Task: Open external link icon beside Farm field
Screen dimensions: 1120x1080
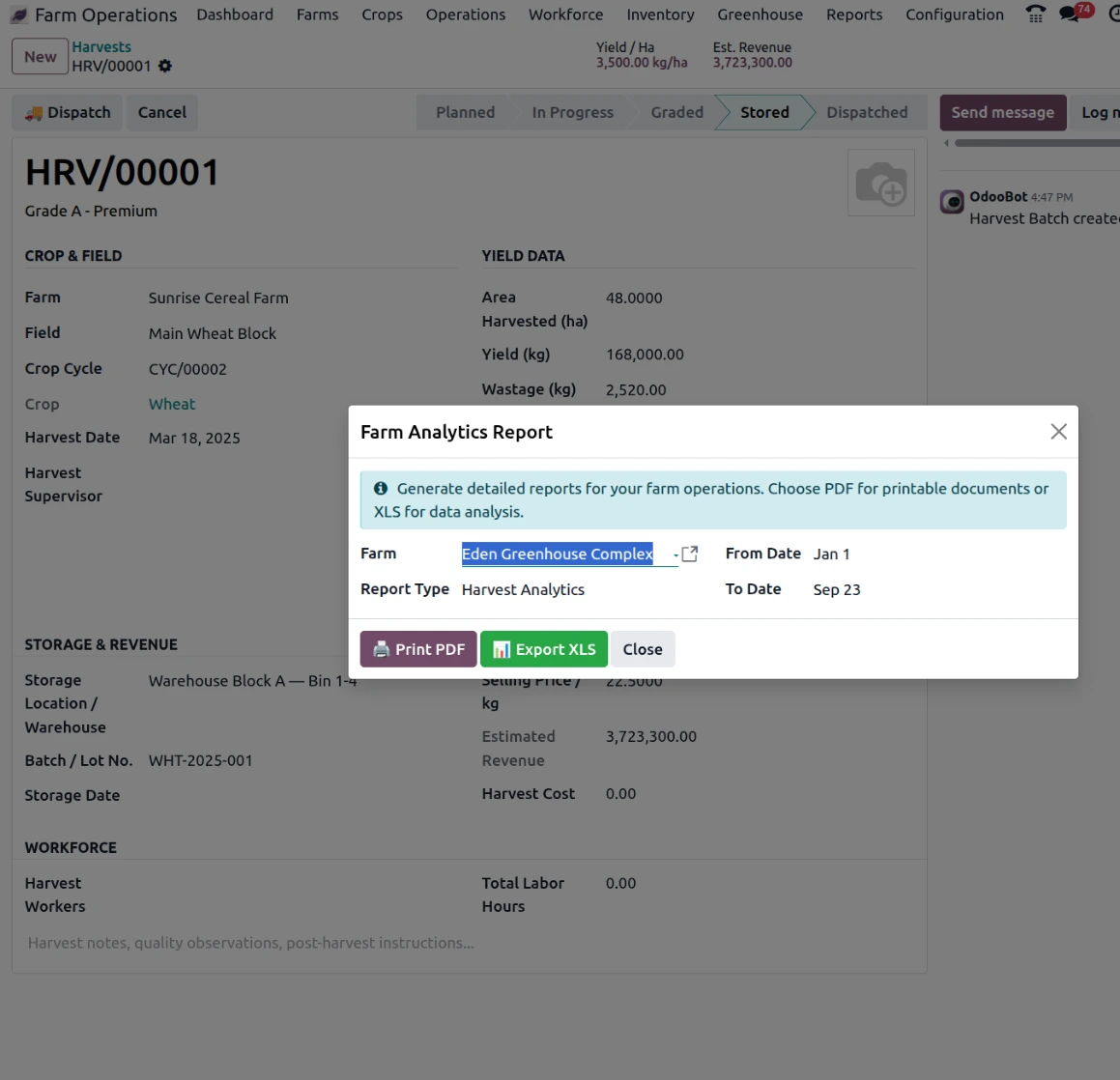Action: pyautogui.click(x=689, y=554)
